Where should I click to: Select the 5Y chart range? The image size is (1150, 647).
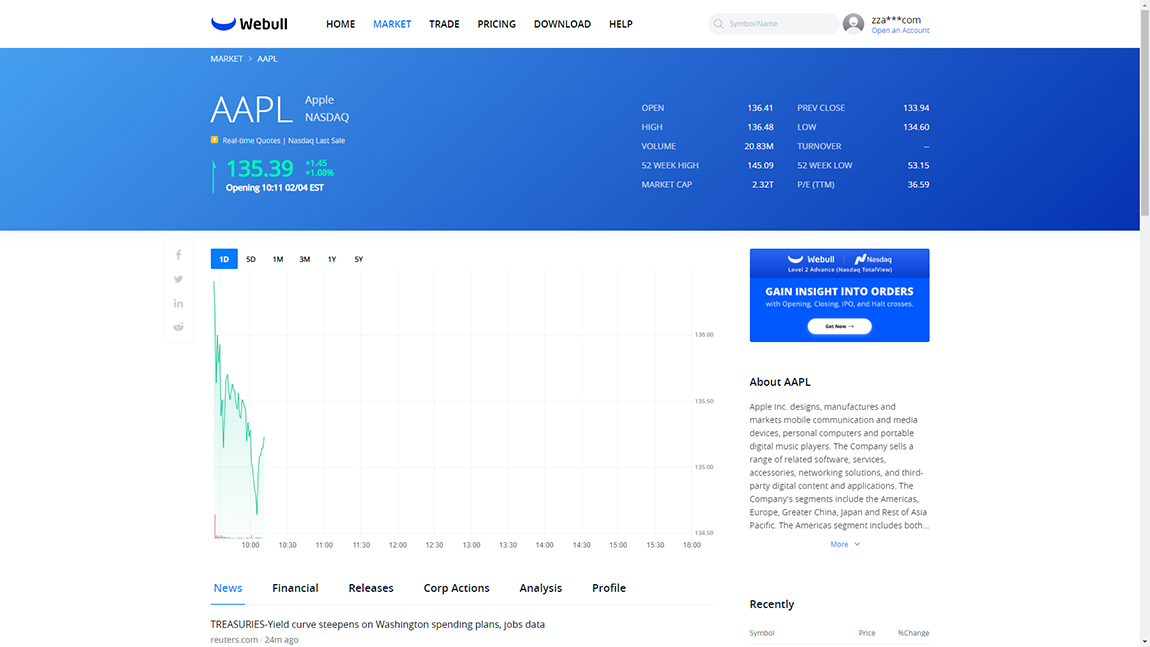(359, 259)
